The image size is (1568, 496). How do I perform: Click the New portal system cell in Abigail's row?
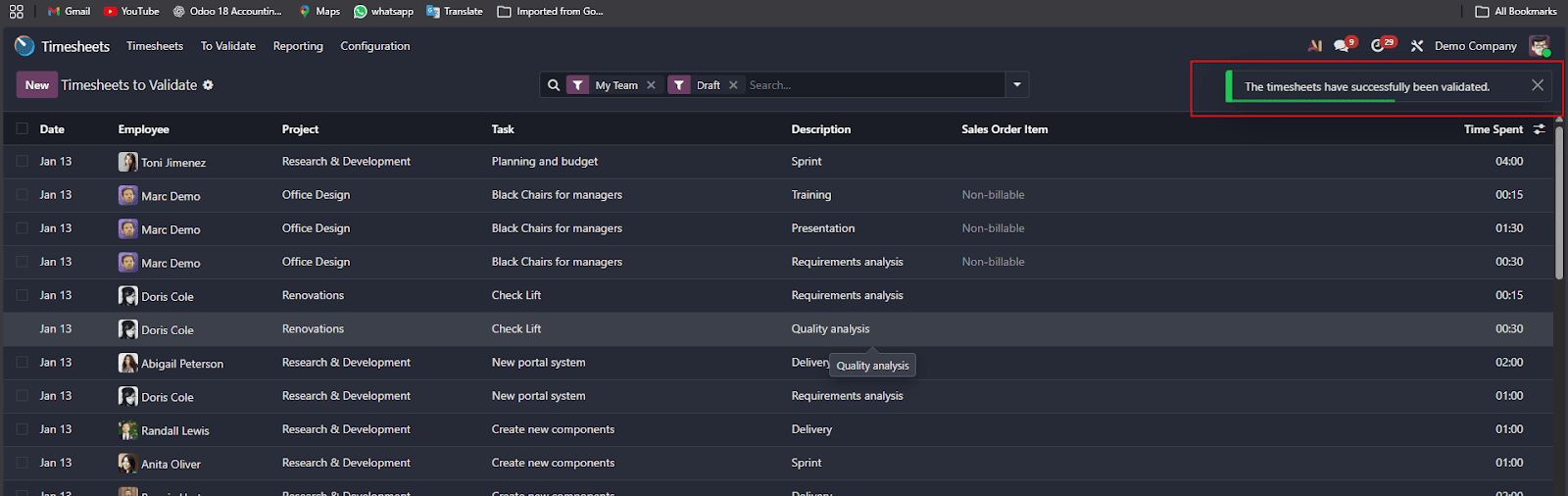pos(538,363)
